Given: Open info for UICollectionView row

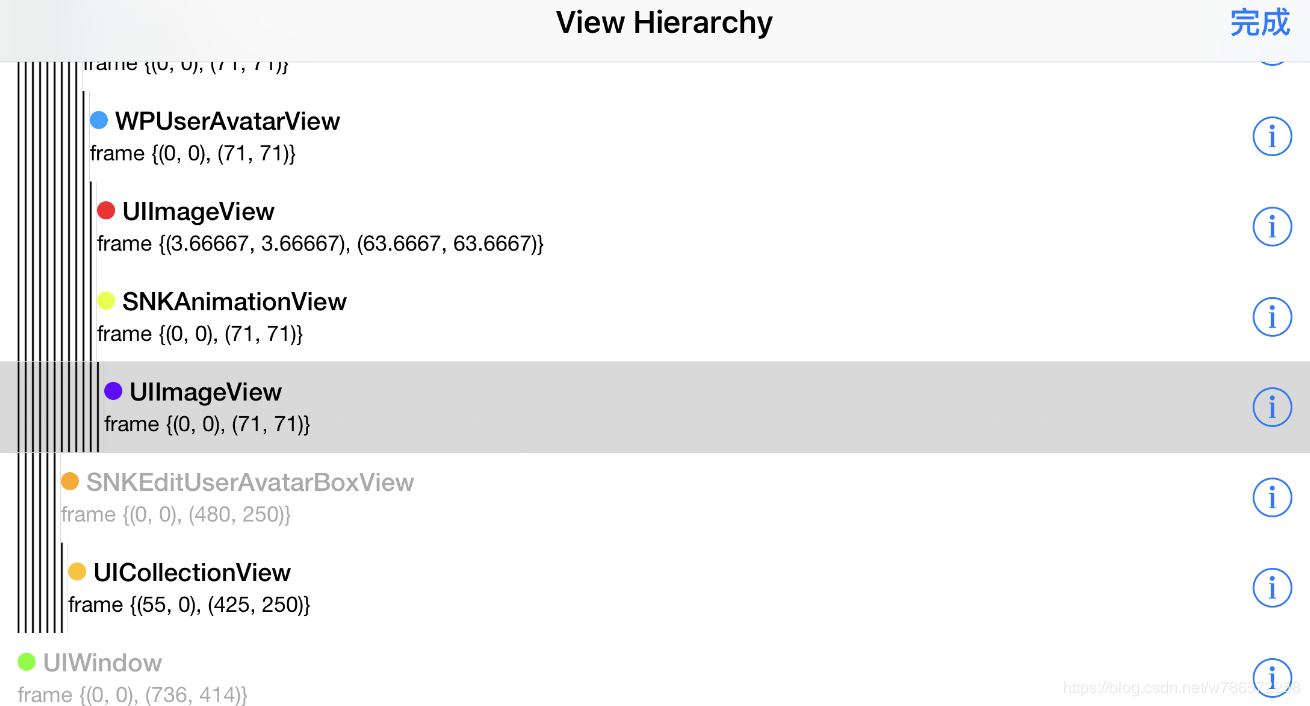Looking at the screenshot, I should [1272, 588].
